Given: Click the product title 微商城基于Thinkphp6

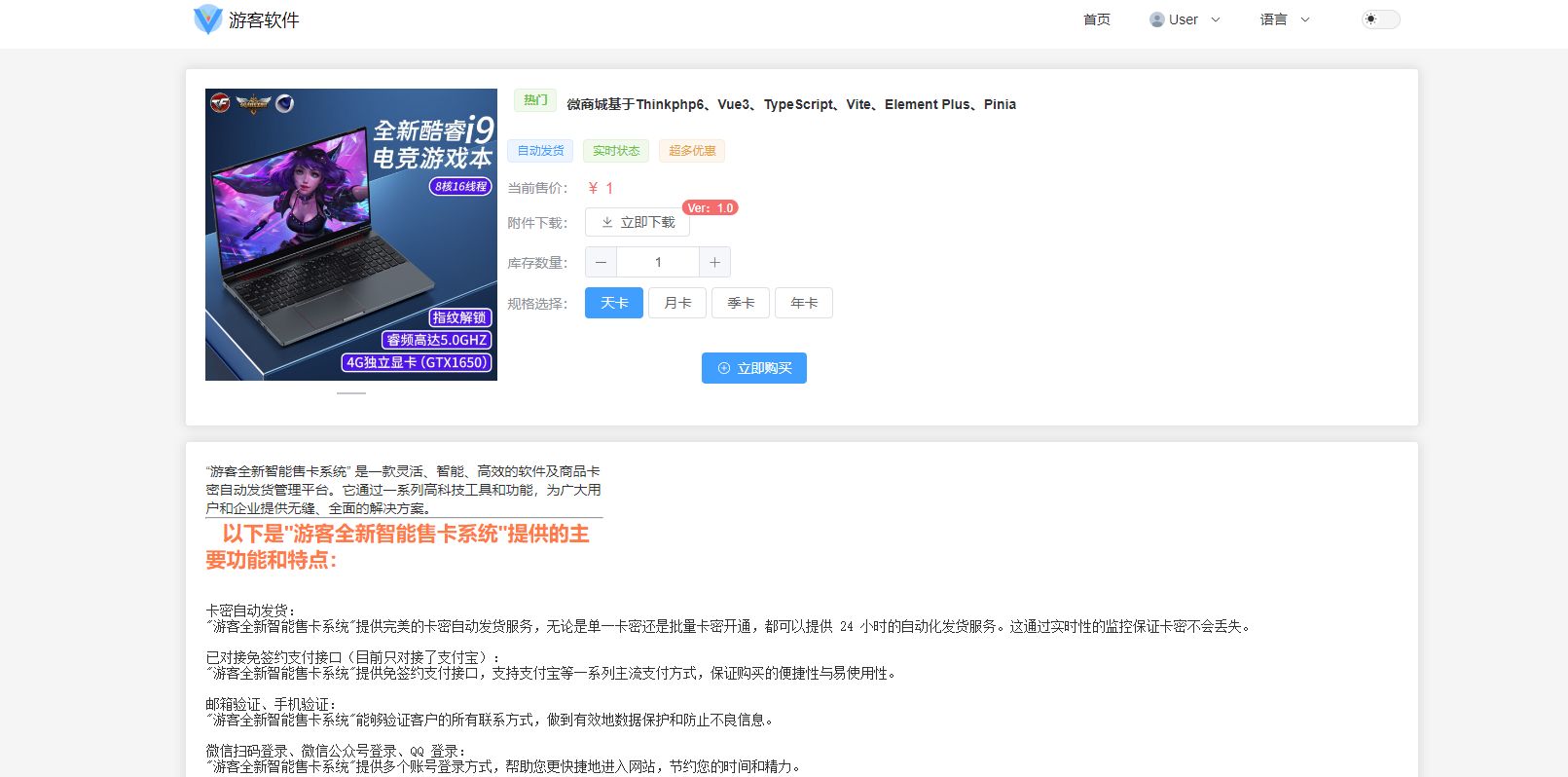Looking at the screenshot, I should 791,104.
